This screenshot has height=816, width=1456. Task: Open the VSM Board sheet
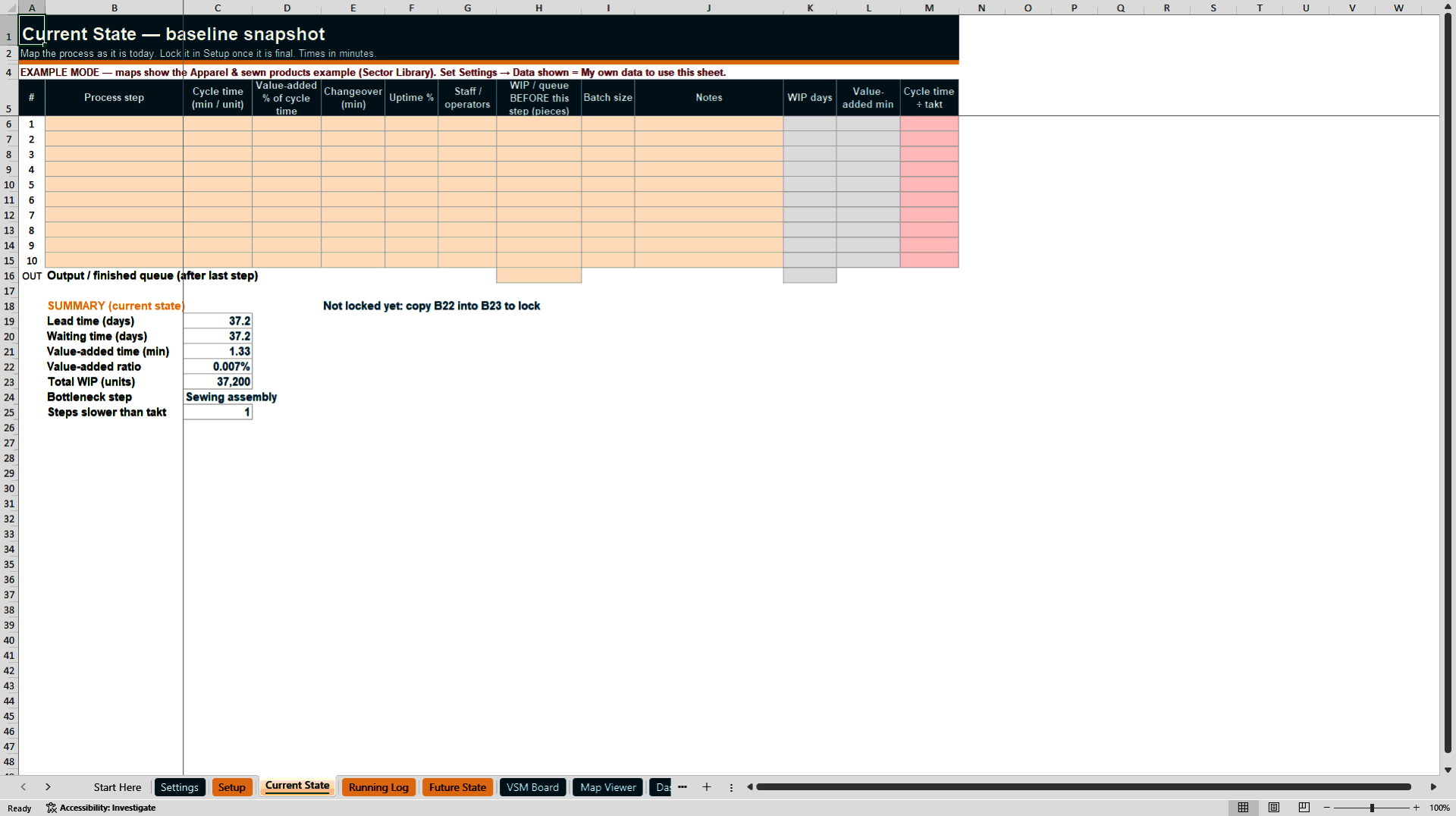532,787
